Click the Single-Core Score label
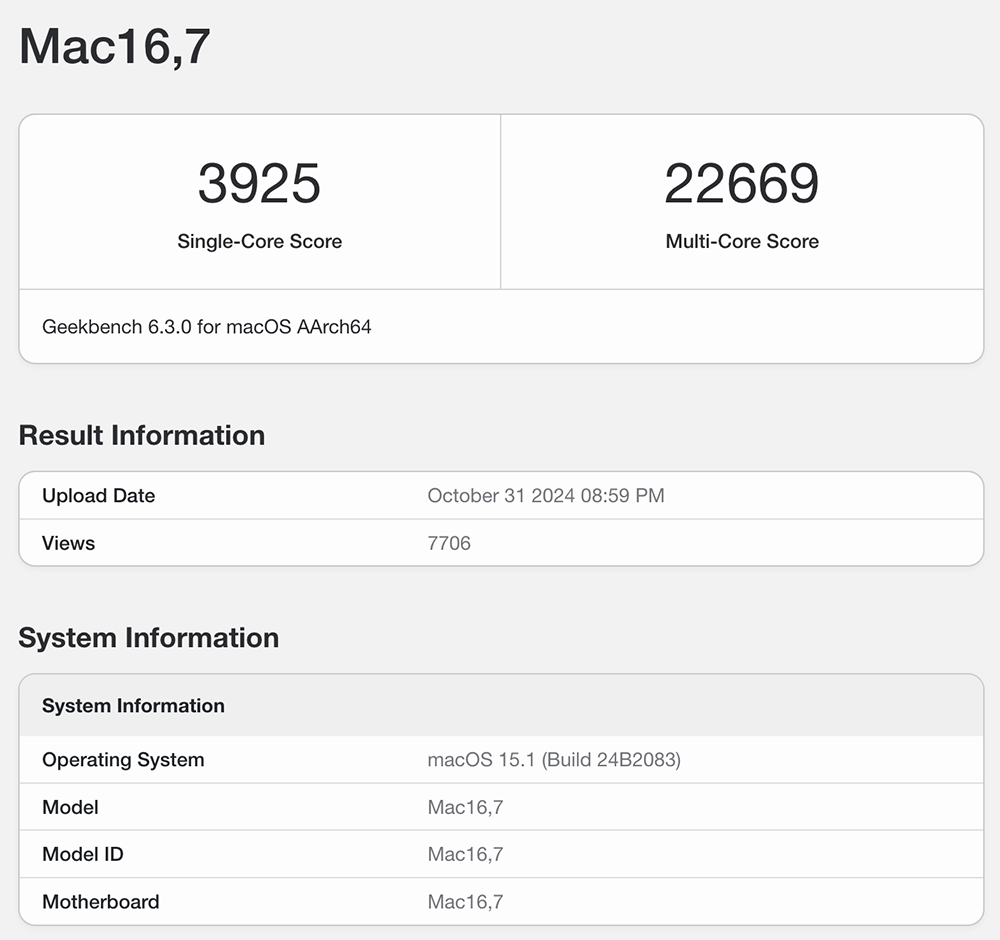Viewport: 1000px width, 940px height. pyautogui.click(x=259, y=241)
